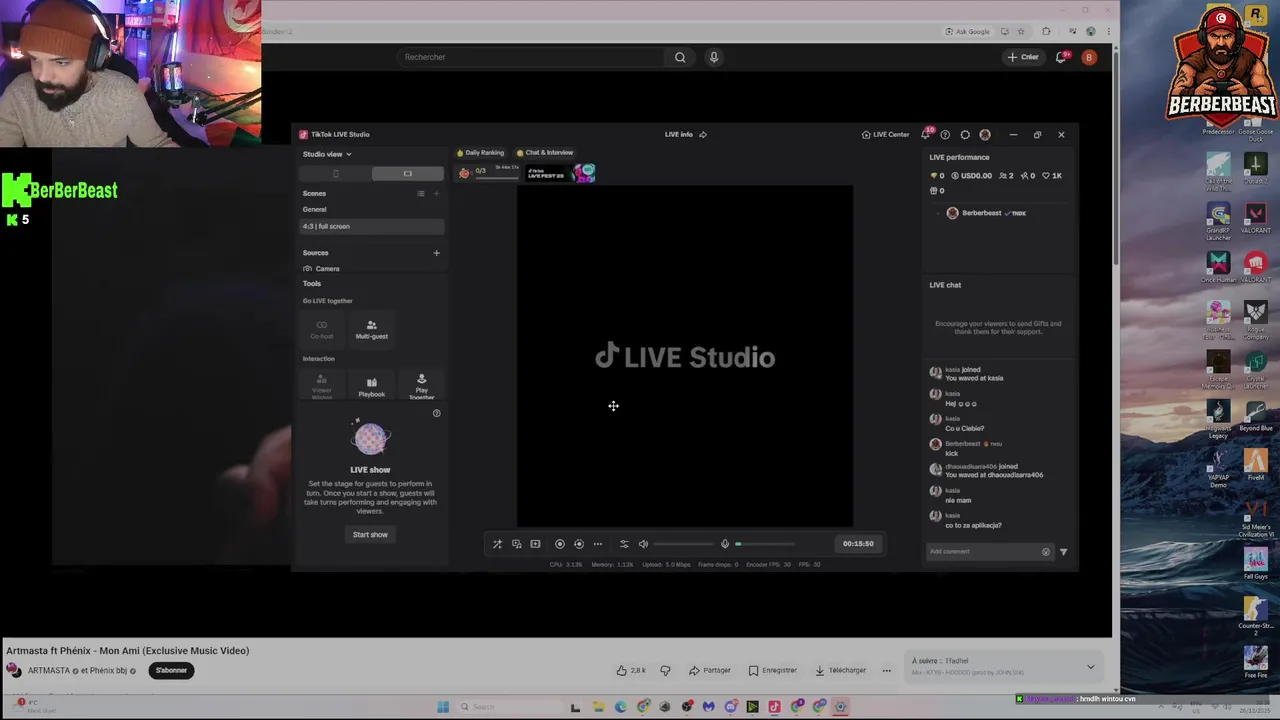Viewport: 1280px width, 720px height.
Task: Expand the À suivre up-next chevron
Action: tap(1091, 667)
